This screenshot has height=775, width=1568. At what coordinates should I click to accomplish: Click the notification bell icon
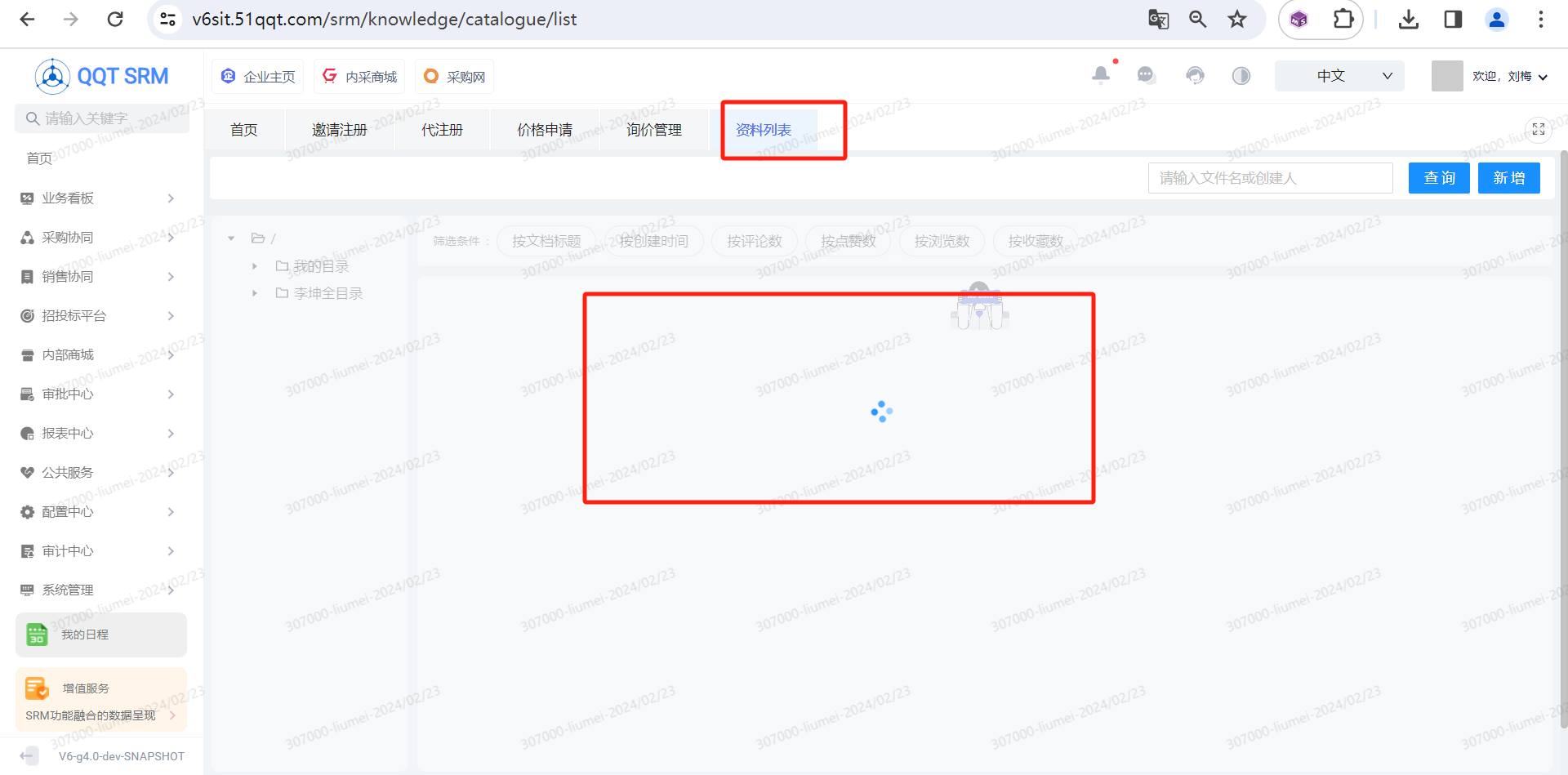pos(1101,75)
